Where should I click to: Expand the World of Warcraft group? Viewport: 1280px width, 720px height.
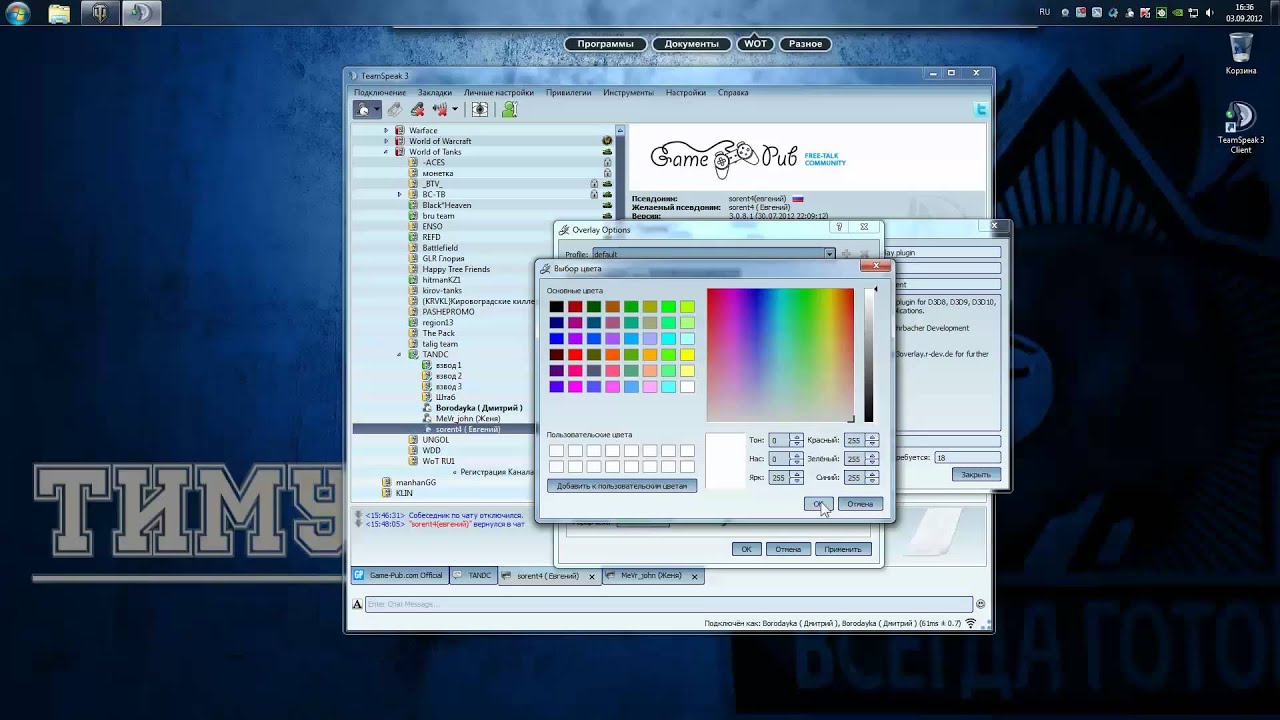coord(386,141)
